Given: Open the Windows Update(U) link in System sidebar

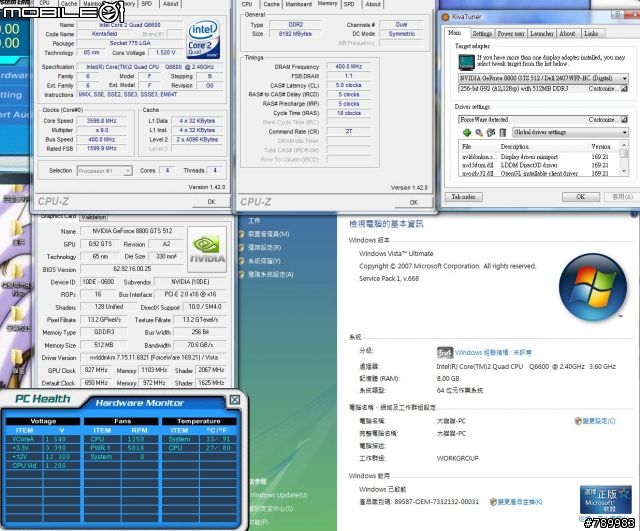Looking at the screenshot, I should pyautogui.click(x=278, y=495).
